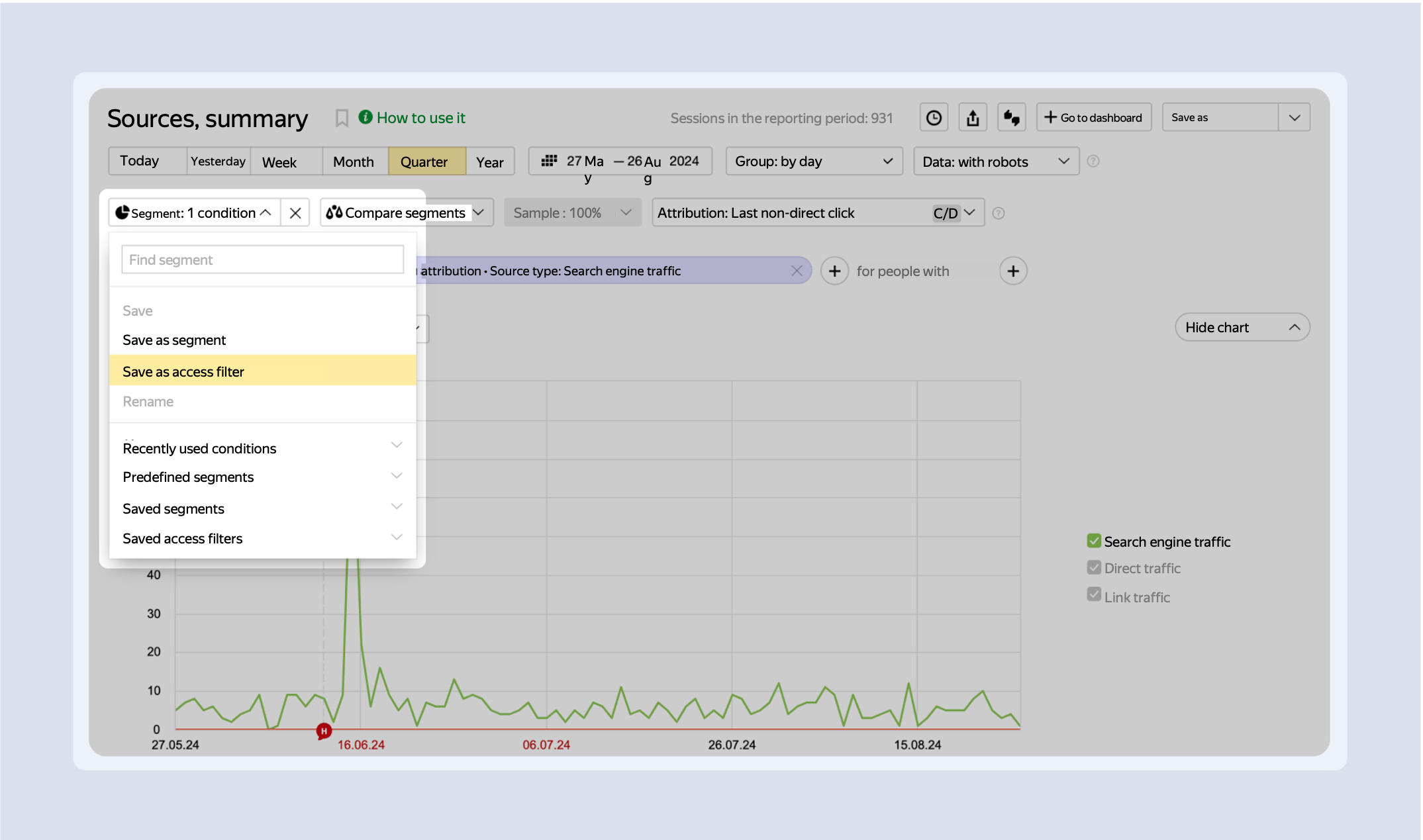This screenshot has height=840, width=1423.
Task: Click the pie icon in Segment button
Action: tap(123, 212)
